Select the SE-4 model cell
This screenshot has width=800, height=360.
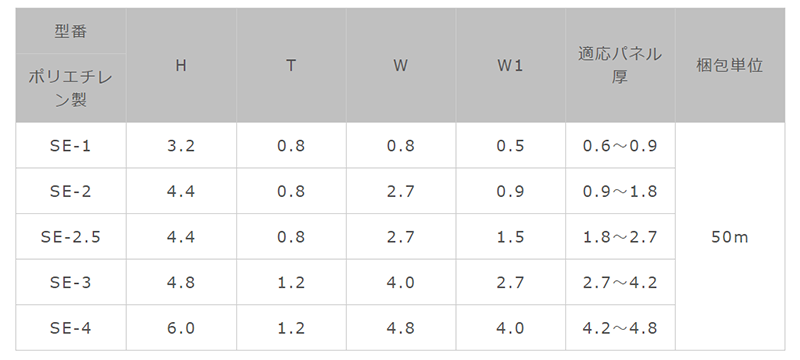tap(71, 328)
